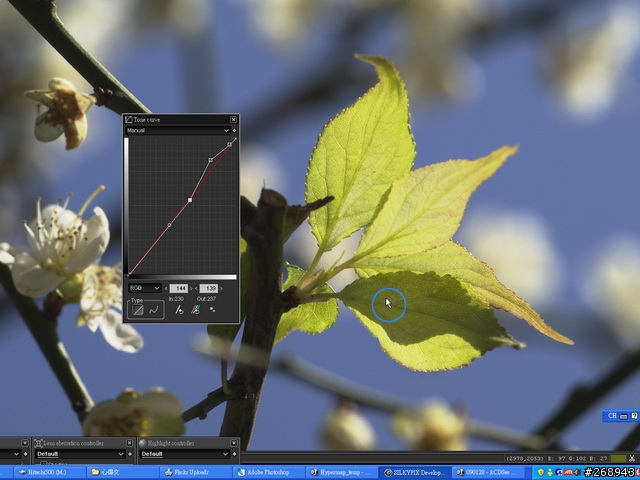Click the green messenger tray icon
The image size is (640, 480).
[550, 473]
